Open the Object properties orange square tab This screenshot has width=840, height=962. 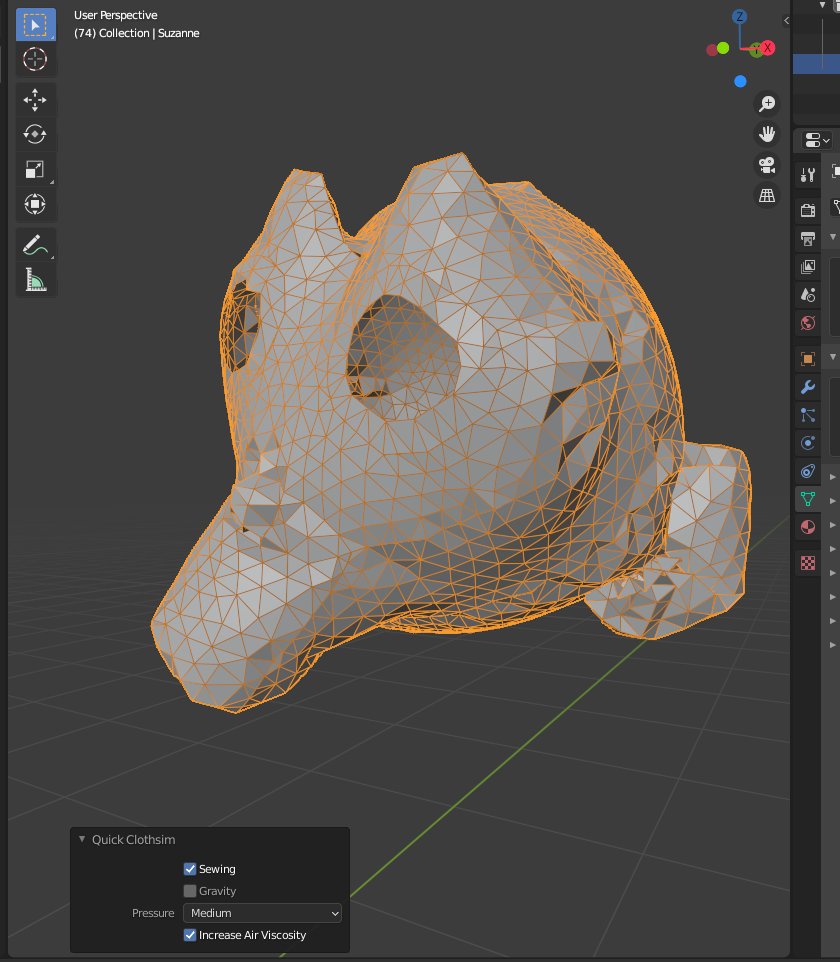pos(808,359)
